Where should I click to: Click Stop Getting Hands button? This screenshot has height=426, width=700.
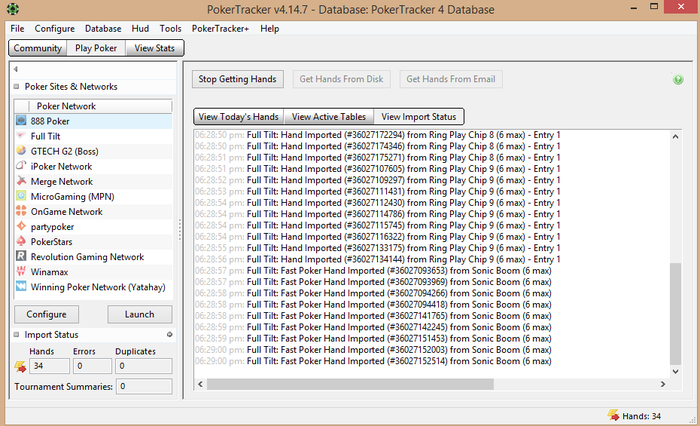click(238, 79)
